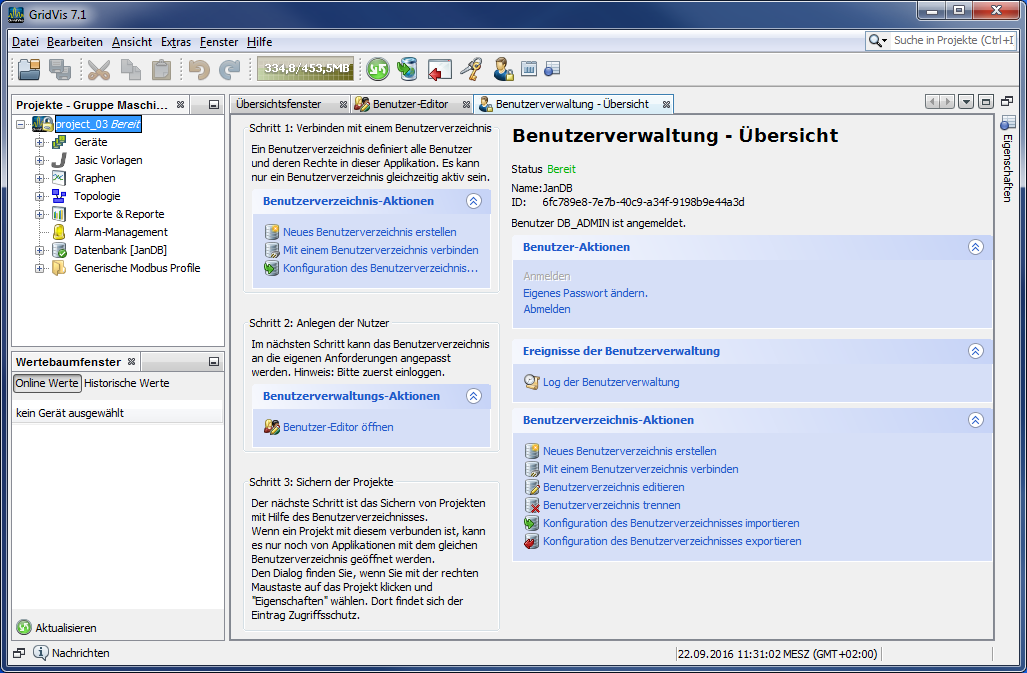Image resolution: width=1027 pixels, height=673 pixels.
Task: Click the database bin toolbar icon
Action: click(407, 69)
